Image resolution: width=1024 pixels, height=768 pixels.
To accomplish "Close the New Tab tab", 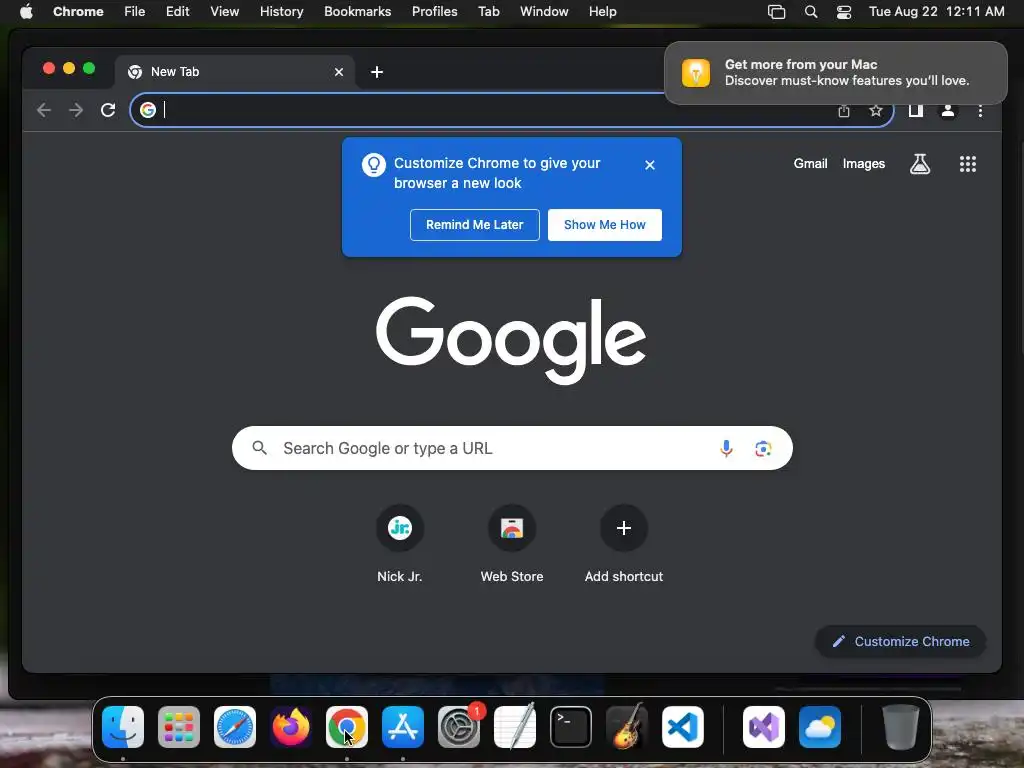I will point(339,72).
